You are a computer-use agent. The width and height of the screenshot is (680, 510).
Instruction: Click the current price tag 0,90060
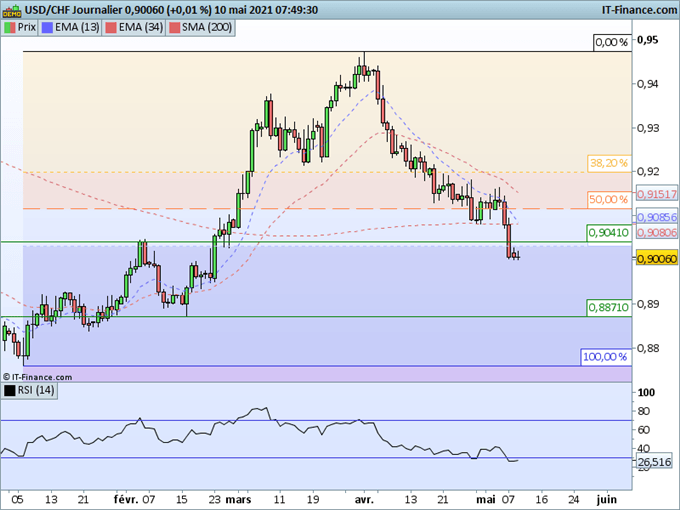[657, 259]
